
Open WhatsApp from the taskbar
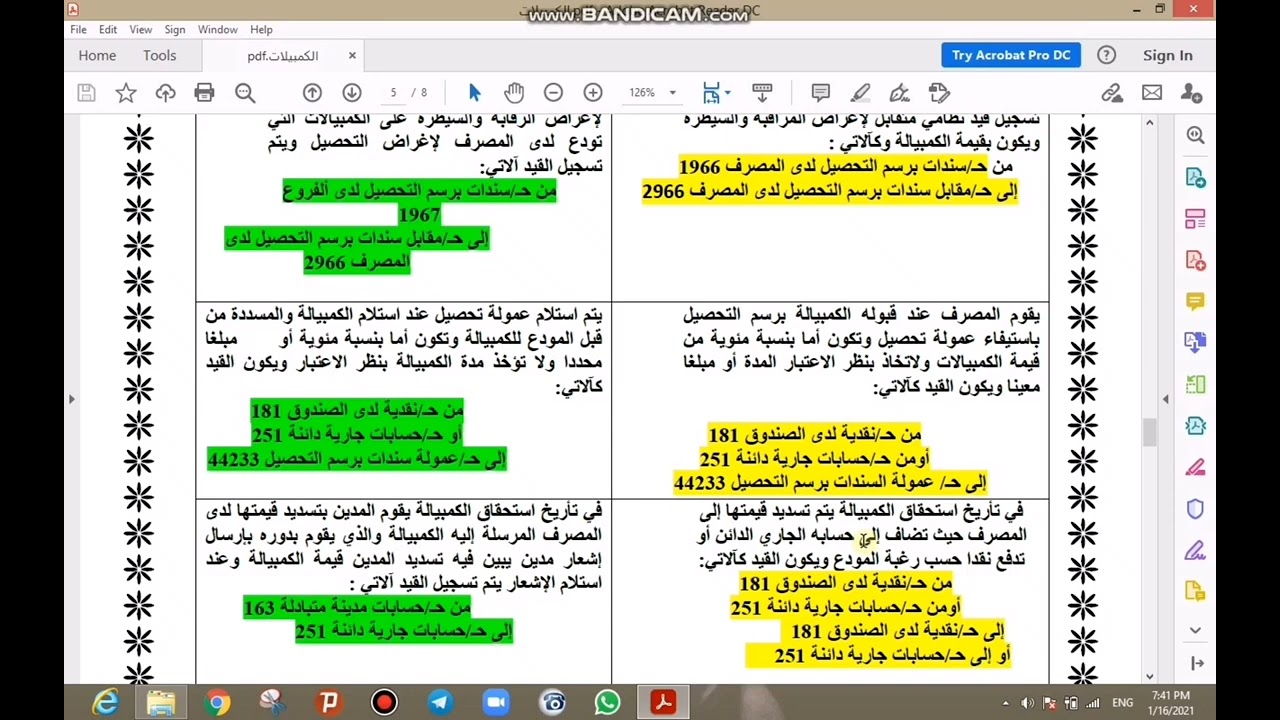tap(607, 703)
